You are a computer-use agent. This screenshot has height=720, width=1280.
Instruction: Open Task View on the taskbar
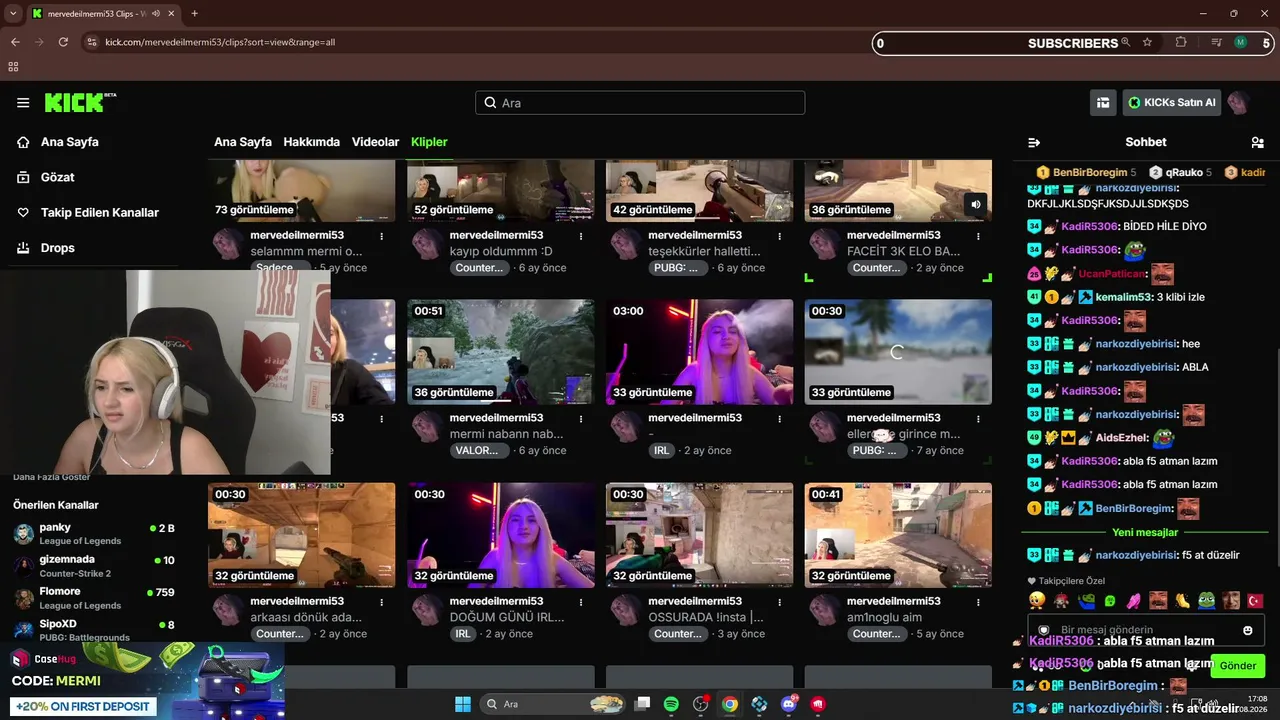click(642, 704)
